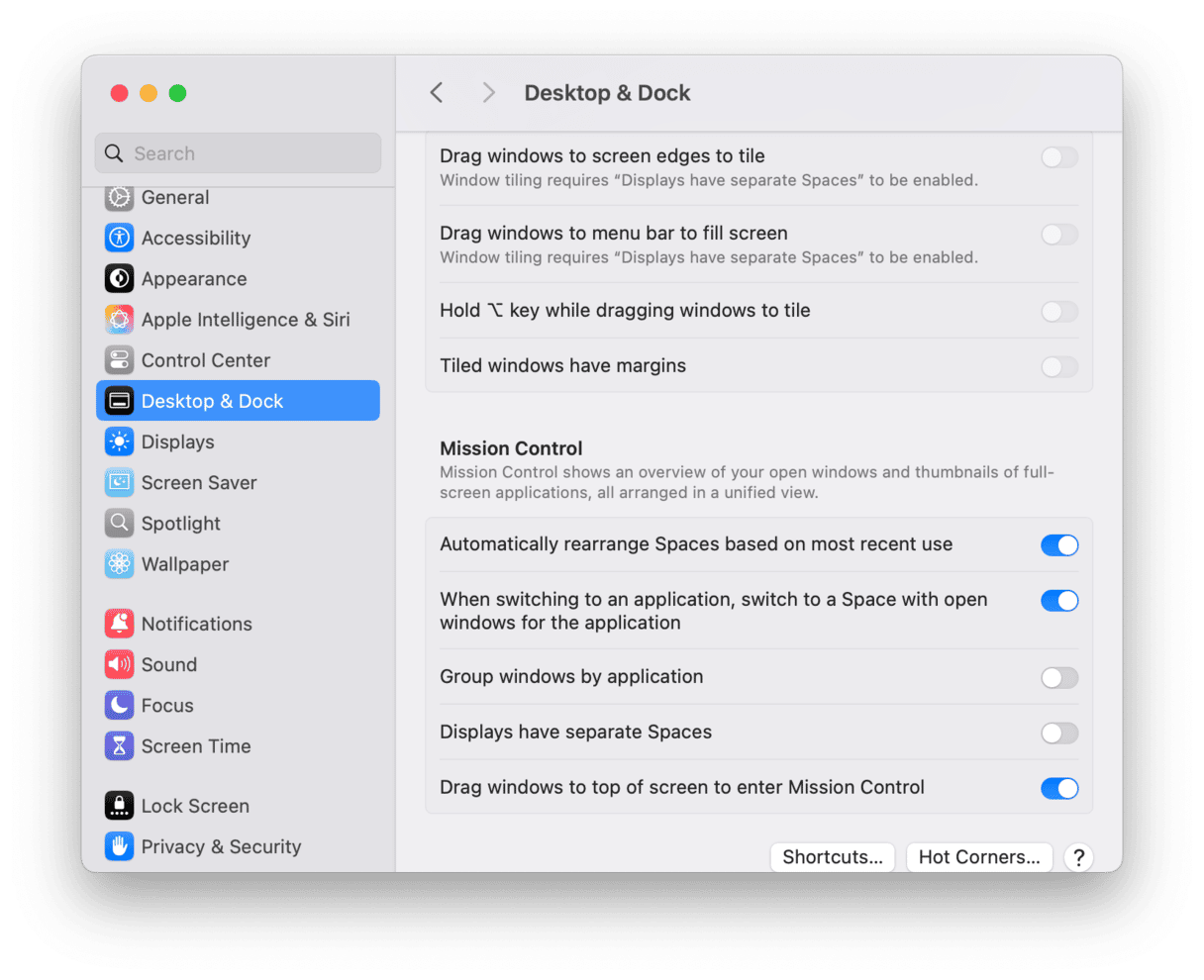
Task: Go back with the left chevron
Action: click(x=437, y=92)
